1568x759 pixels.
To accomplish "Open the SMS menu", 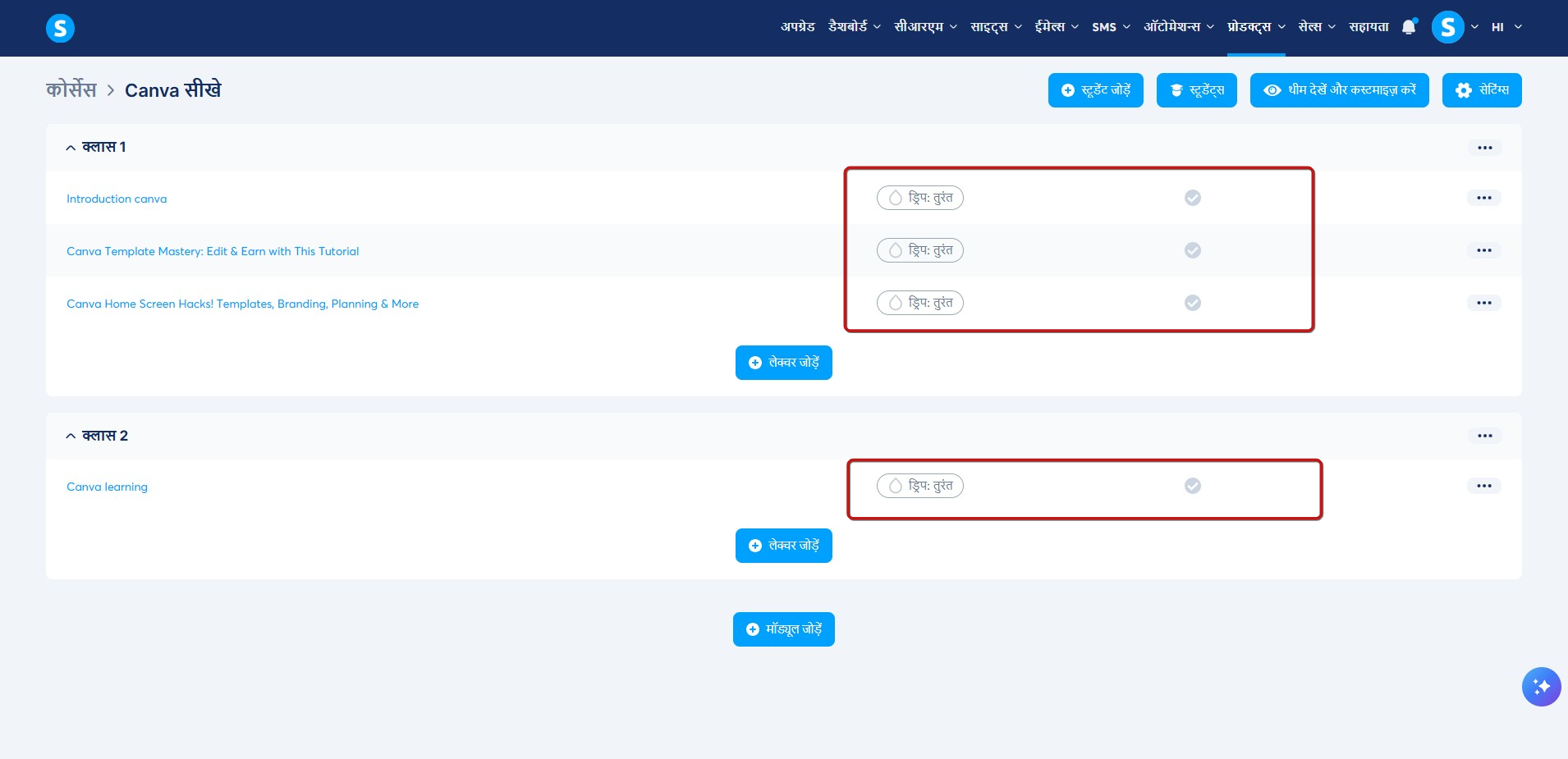I will pos(1111,27).
